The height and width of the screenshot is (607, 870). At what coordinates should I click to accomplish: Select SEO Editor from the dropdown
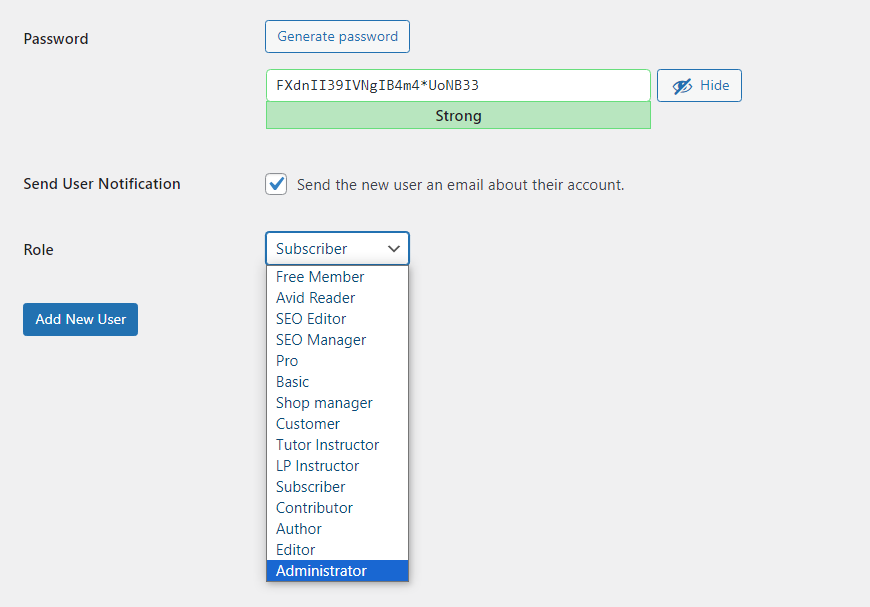point(311,318)
